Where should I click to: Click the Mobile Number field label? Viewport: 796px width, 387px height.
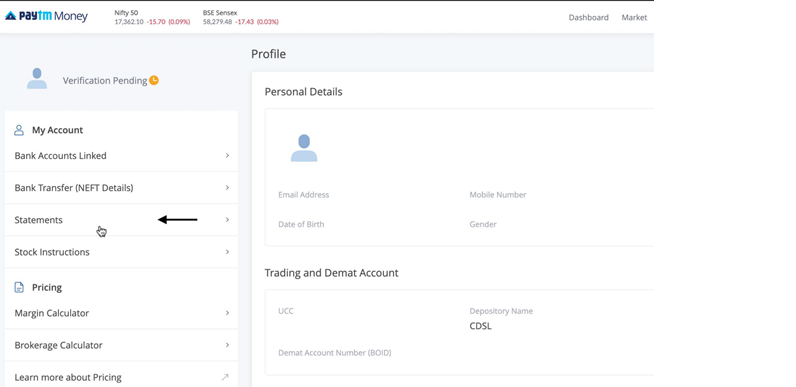pyautogui.click(x=498, y=195)
